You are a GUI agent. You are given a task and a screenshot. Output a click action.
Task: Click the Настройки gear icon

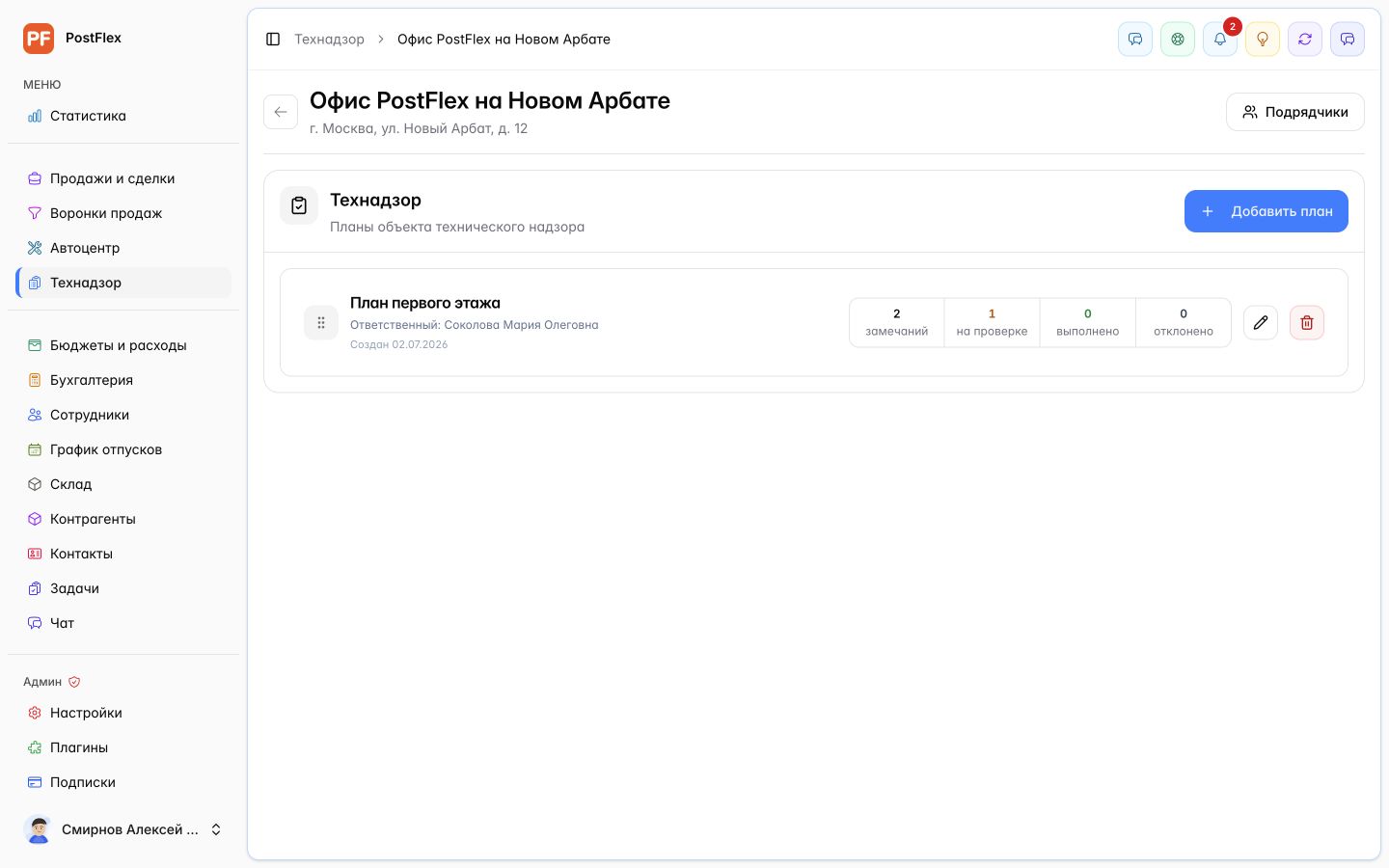coord(35,713)
